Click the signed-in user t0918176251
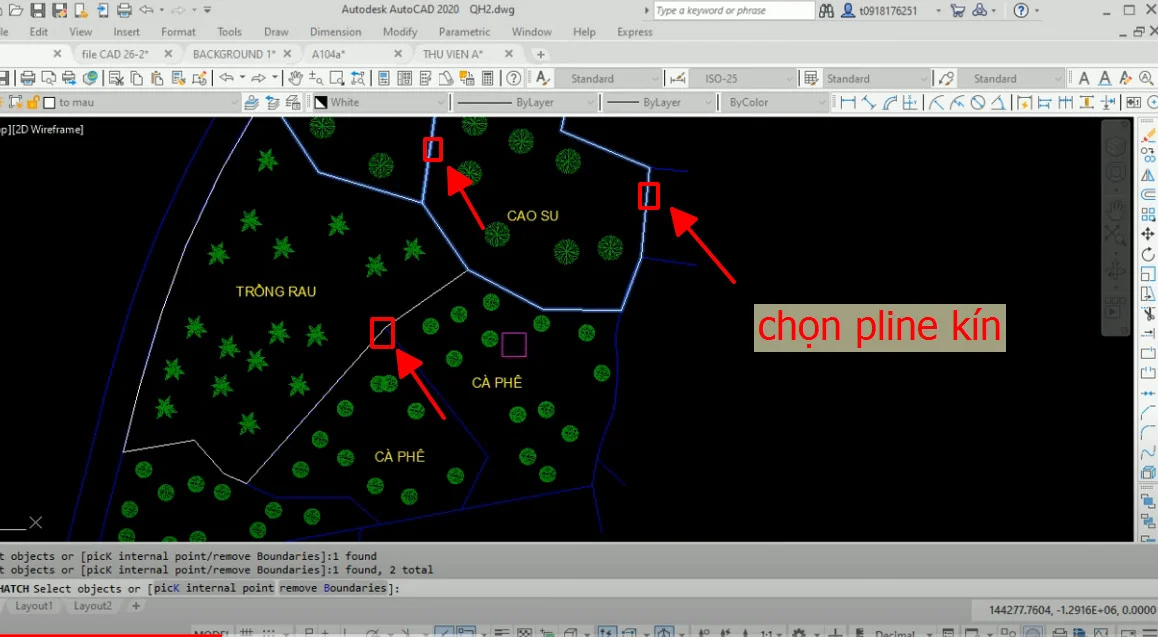 point(888,10)
